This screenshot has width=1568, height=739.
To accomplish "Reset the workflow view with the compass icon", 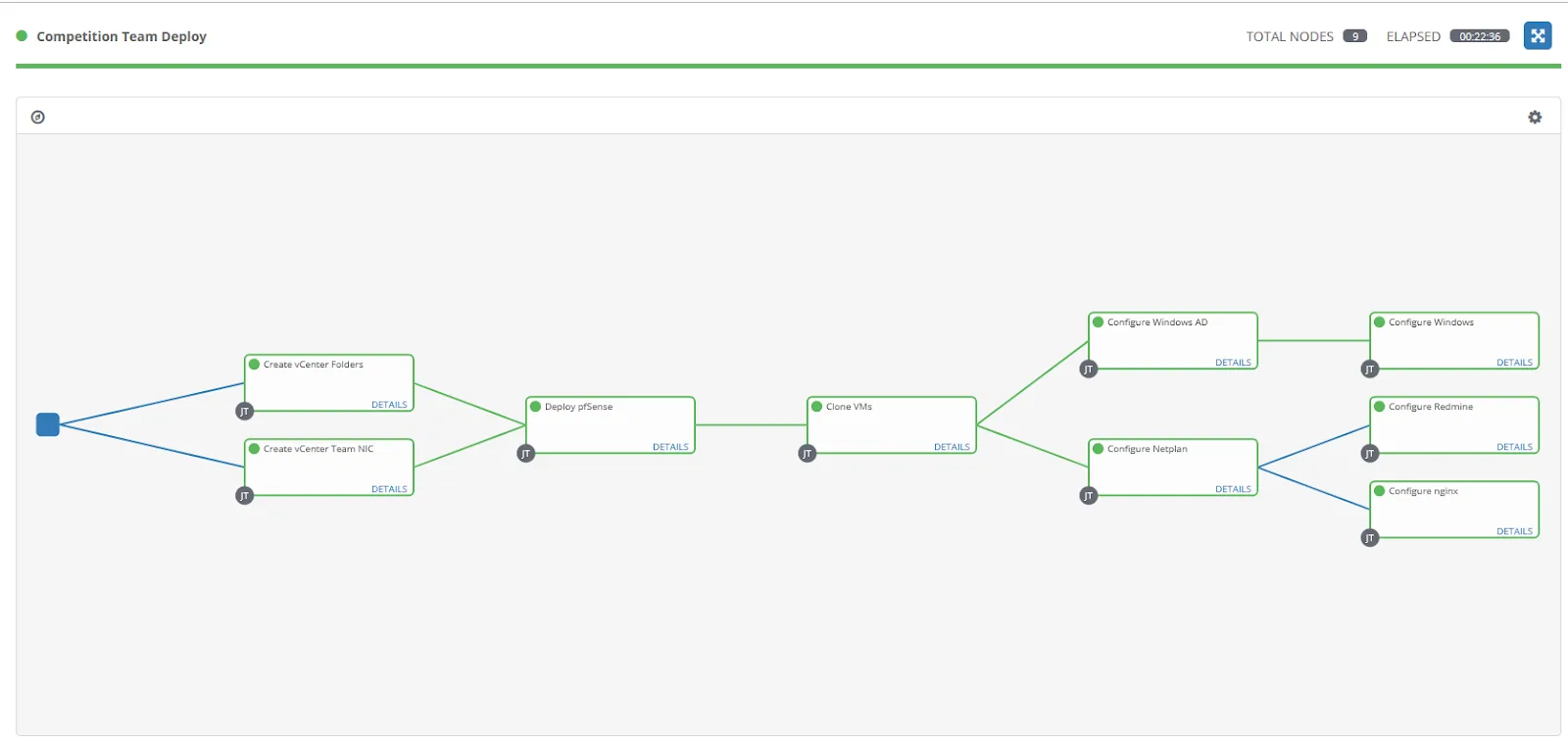I will click(38, 116).
